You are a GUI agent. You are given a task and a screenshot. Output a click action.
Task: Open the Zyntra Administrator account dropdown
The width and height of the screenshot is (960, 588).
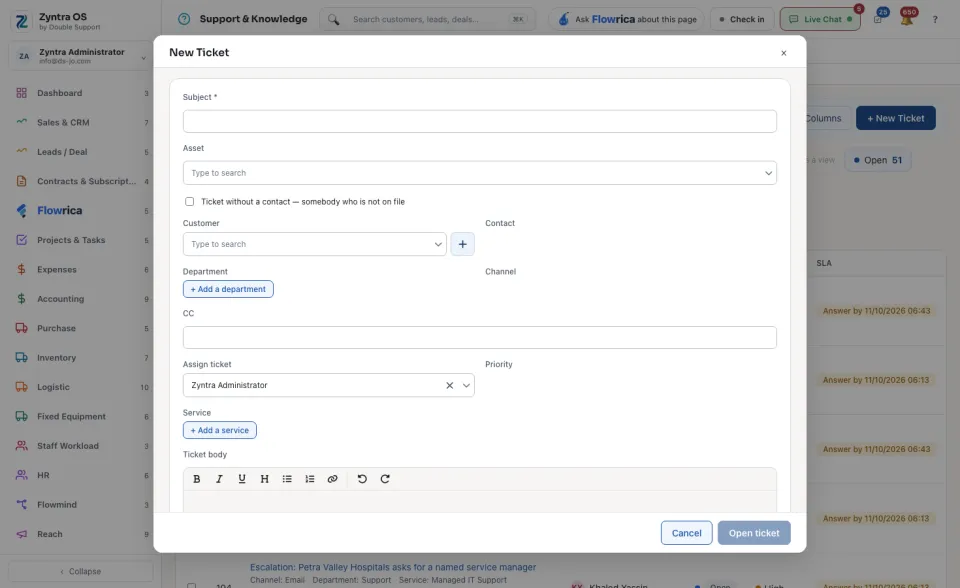(81, 56)
